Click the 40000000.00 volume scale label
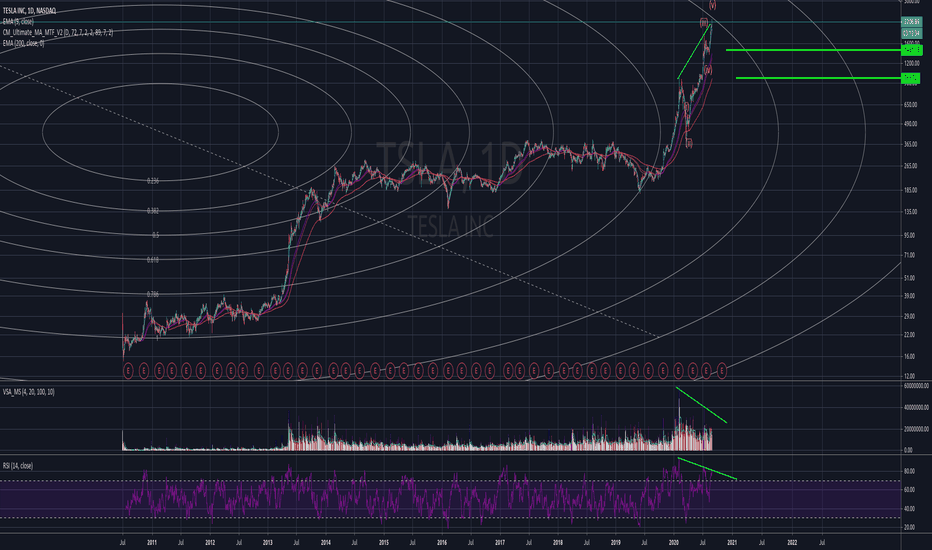Viewport: 932px width, 550px height. pyautogui.click(x=916, y=408)
